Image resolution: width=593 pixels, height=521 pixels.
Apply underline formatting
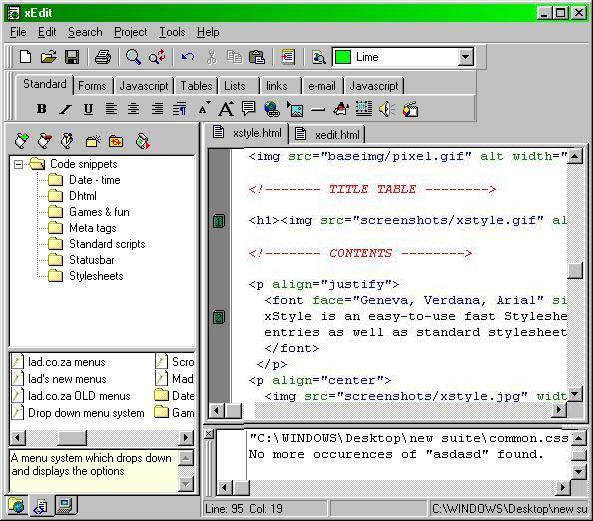coord(88,109)
